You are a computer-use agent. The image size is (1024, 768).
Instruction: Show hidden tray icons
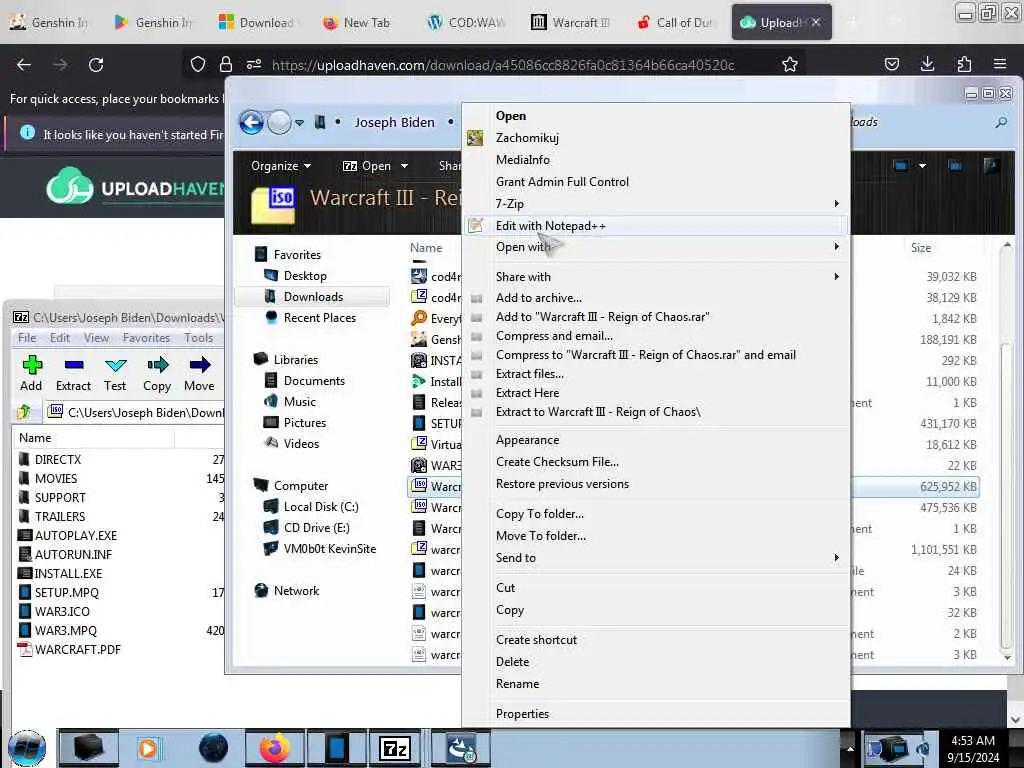pyautogui.click(x=850, y=749)
